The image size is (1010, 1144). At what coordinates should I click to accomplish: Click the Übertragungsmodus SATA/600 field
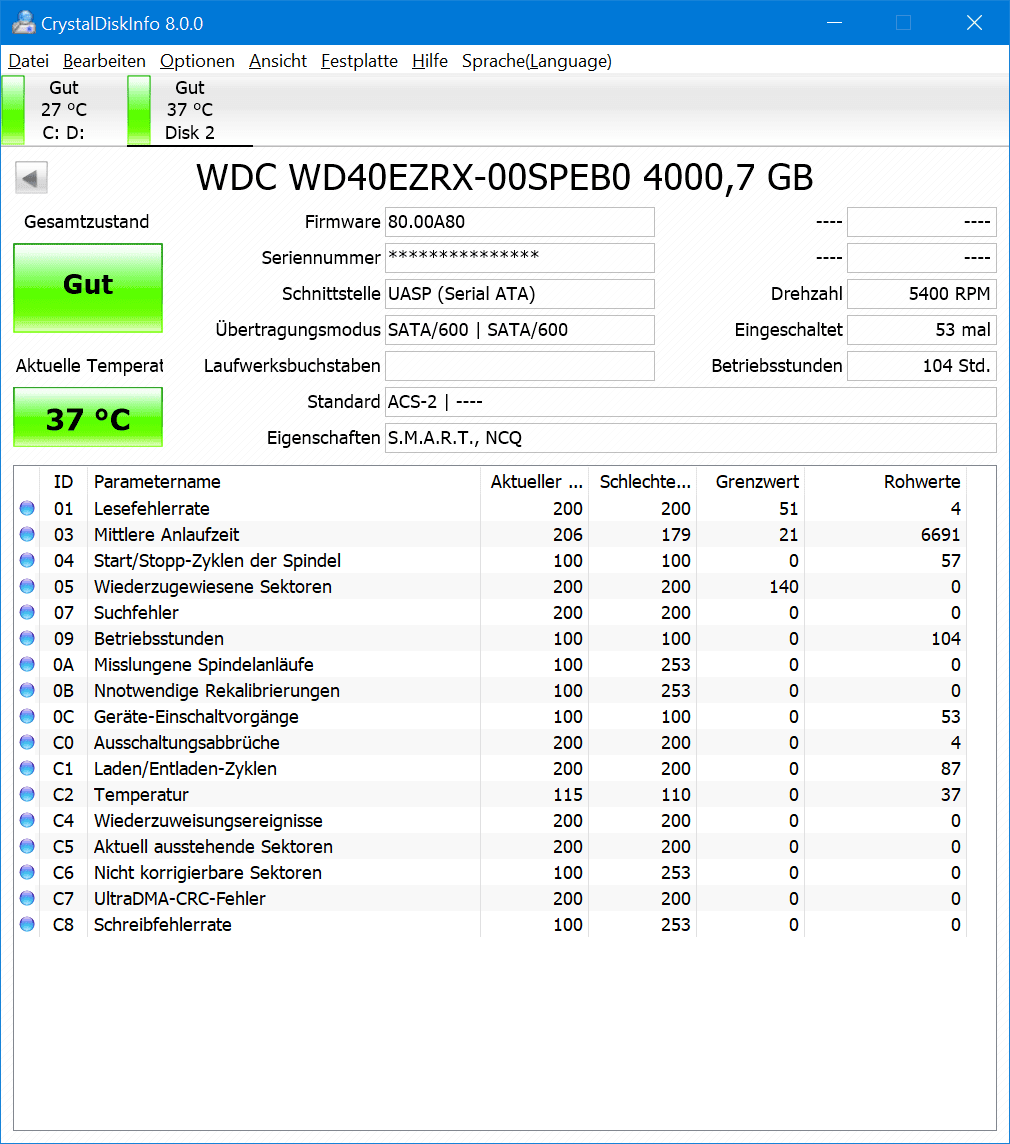pos(520,330)
